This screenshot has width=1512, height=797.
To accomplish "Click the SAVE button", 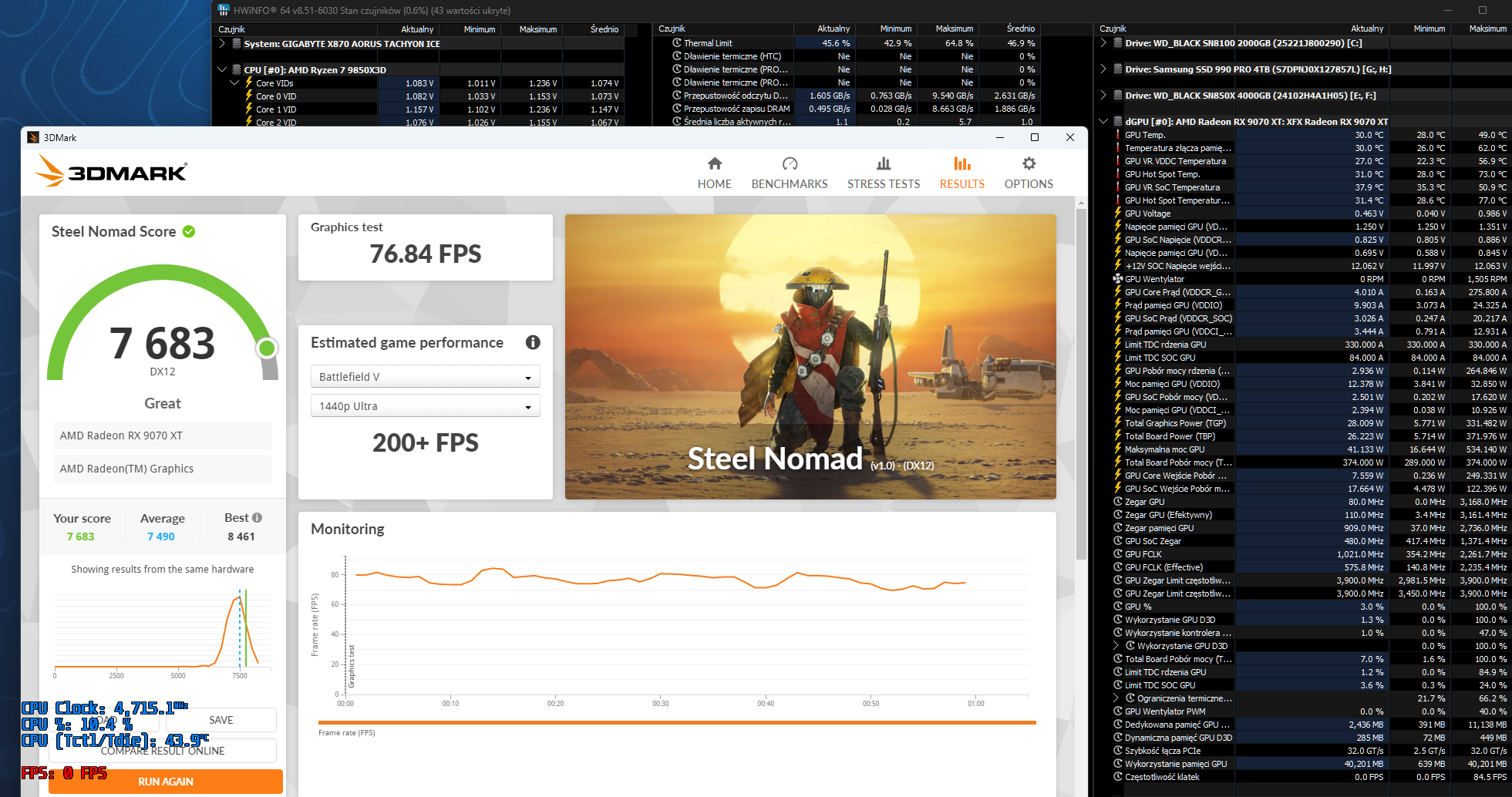I will coord(221,720).
